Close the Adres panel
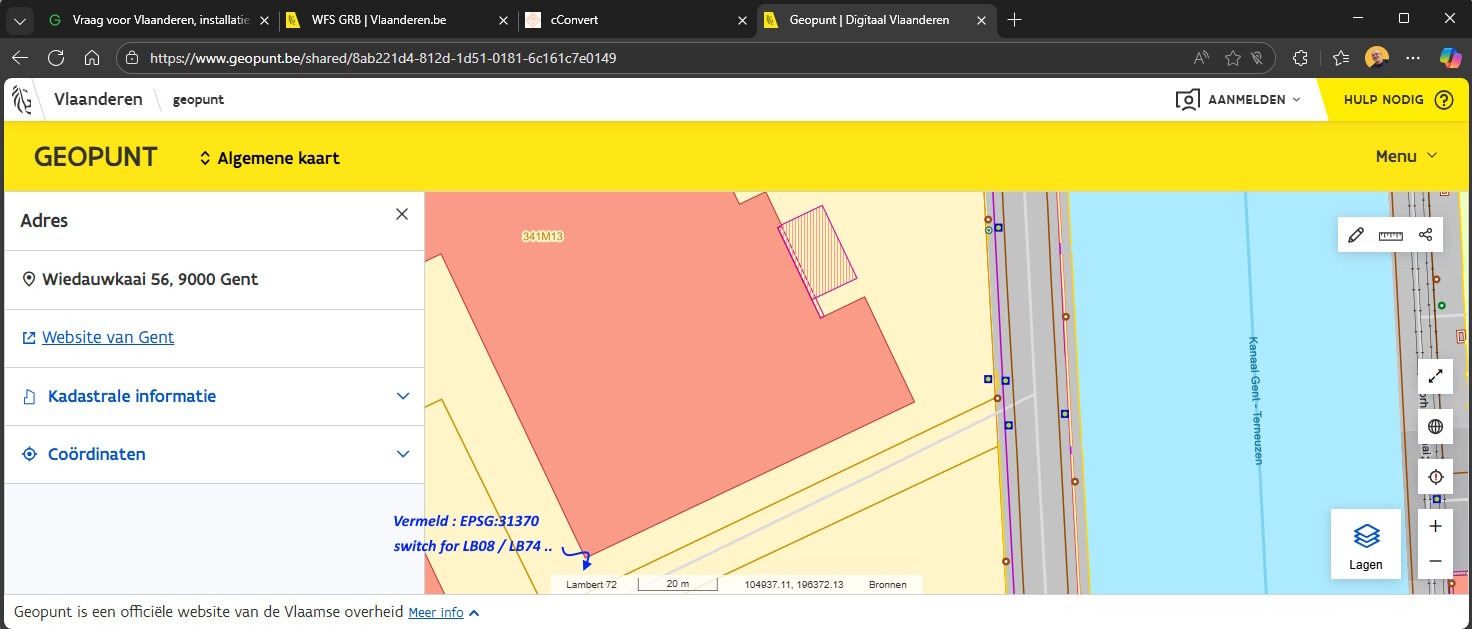The image size is (1472, 629). coord(402,214)
